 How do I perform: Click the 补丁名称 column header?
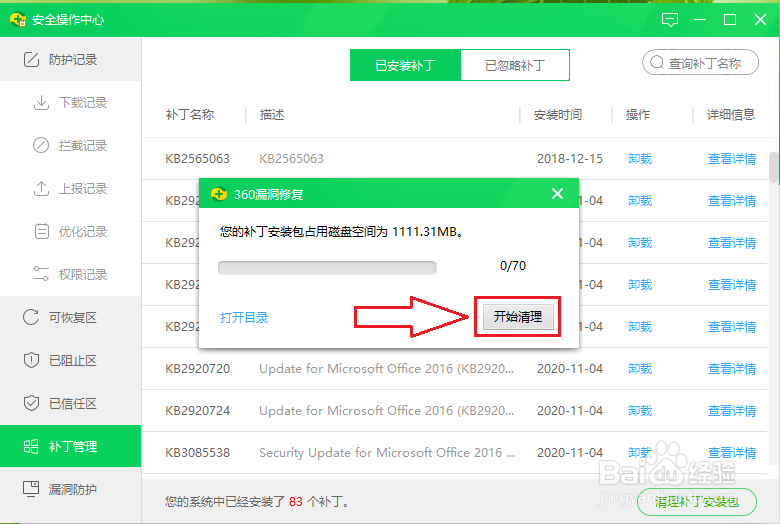click(x=190, y=115)
